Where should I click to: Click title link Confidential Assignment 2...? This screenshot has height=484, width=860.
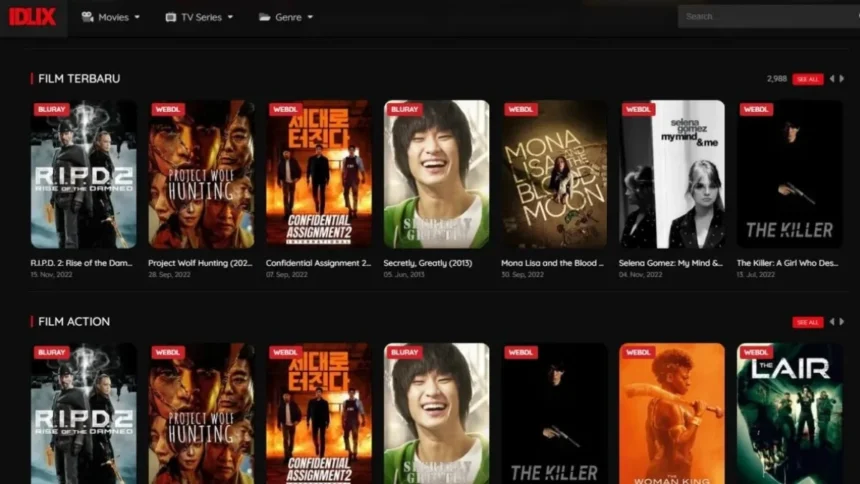[x=319, y=263]
